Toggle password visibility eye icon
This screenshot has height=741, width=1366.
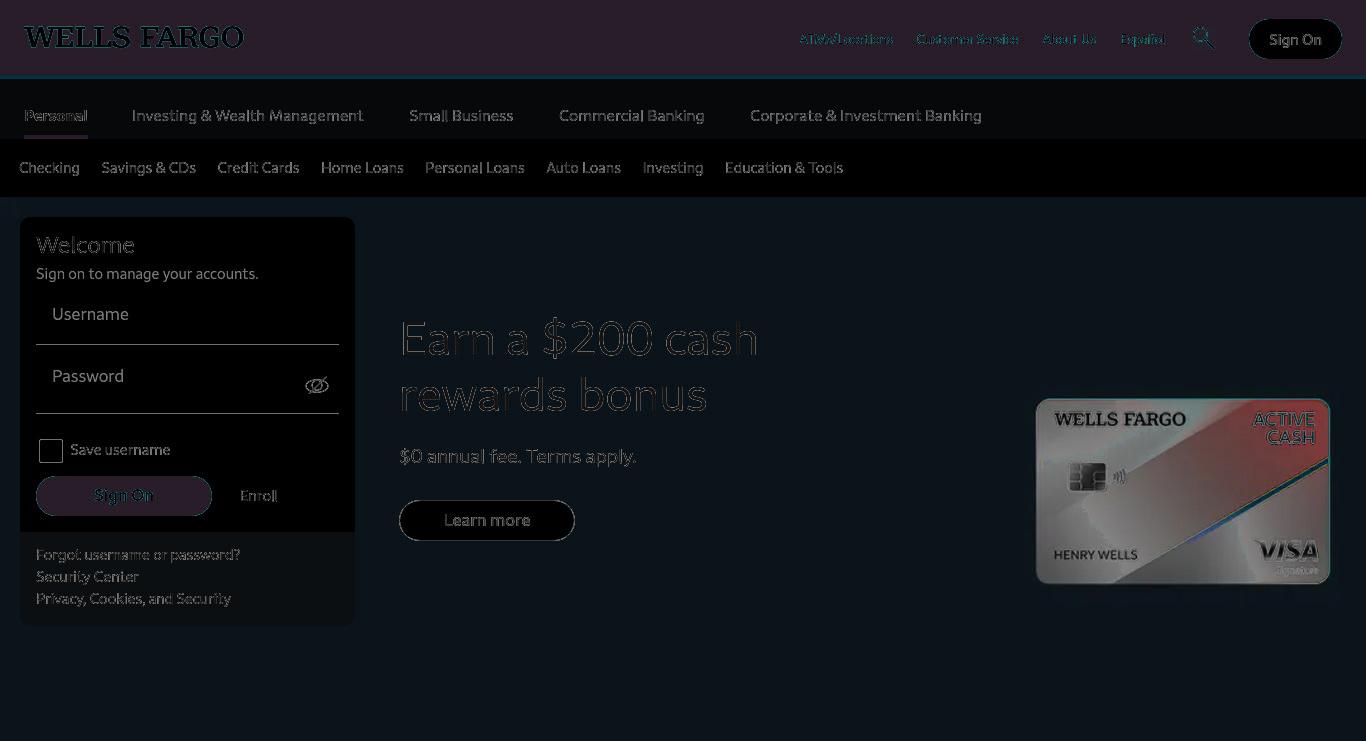[317, 385]
